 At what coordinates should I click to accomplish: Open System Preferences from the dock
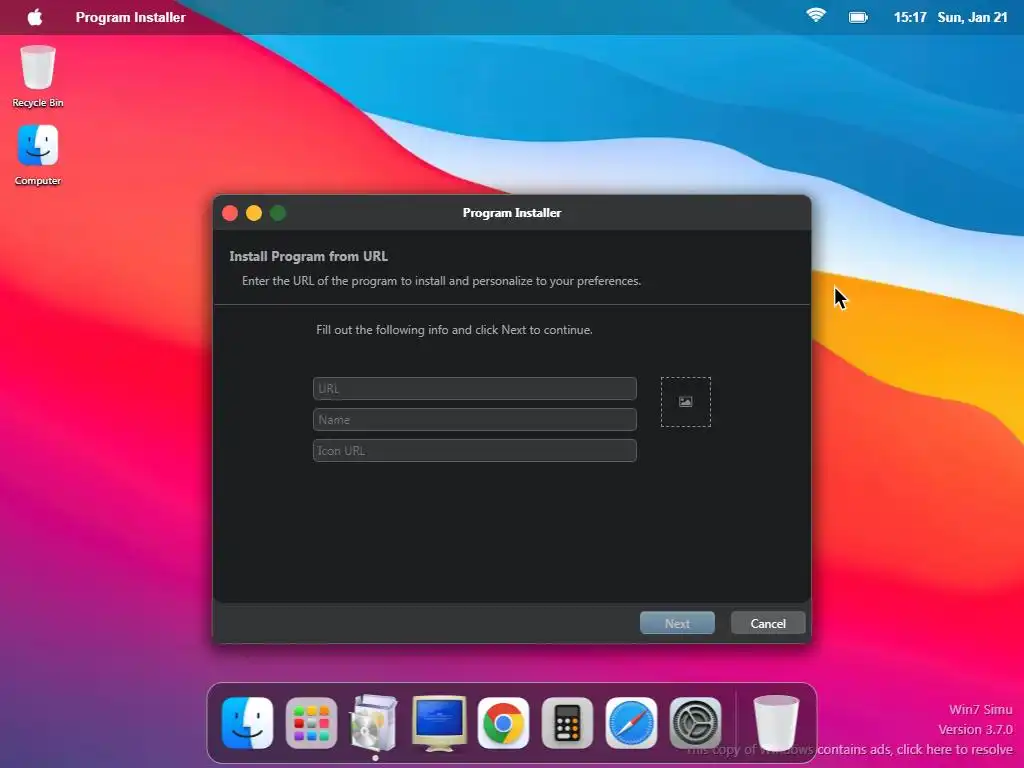point(695,723)
